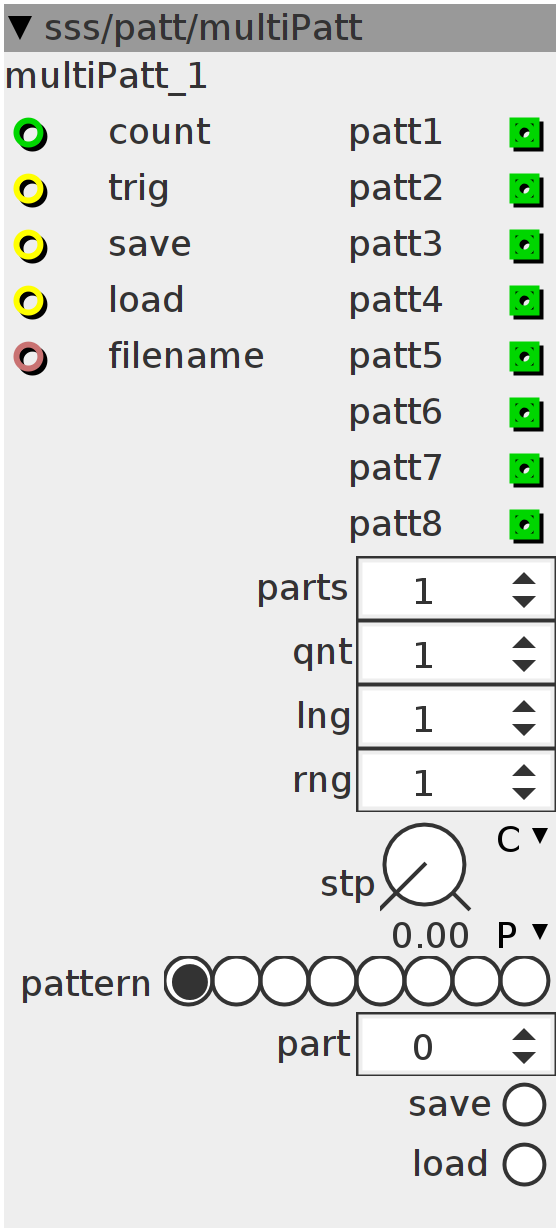This screenshot has width=560, height=1232.
Task: Click the part number input field
Action: 456,1045
